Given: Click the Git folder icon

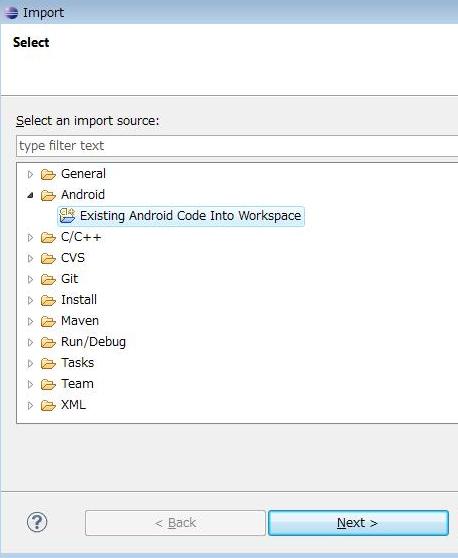Looking at the screenshot, I should (48, 279).
